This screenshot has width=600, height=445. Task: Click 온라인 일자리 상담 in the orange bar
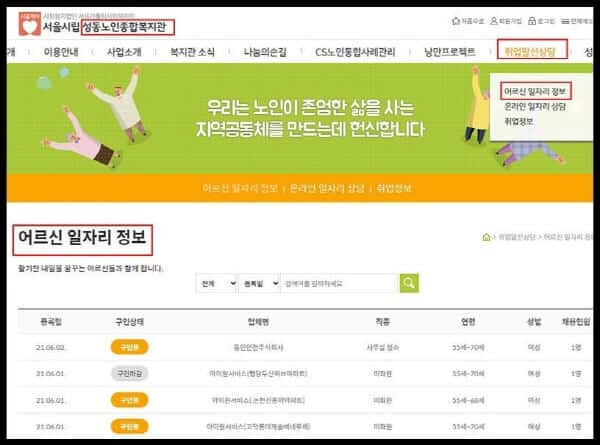[x=327, y=188]
